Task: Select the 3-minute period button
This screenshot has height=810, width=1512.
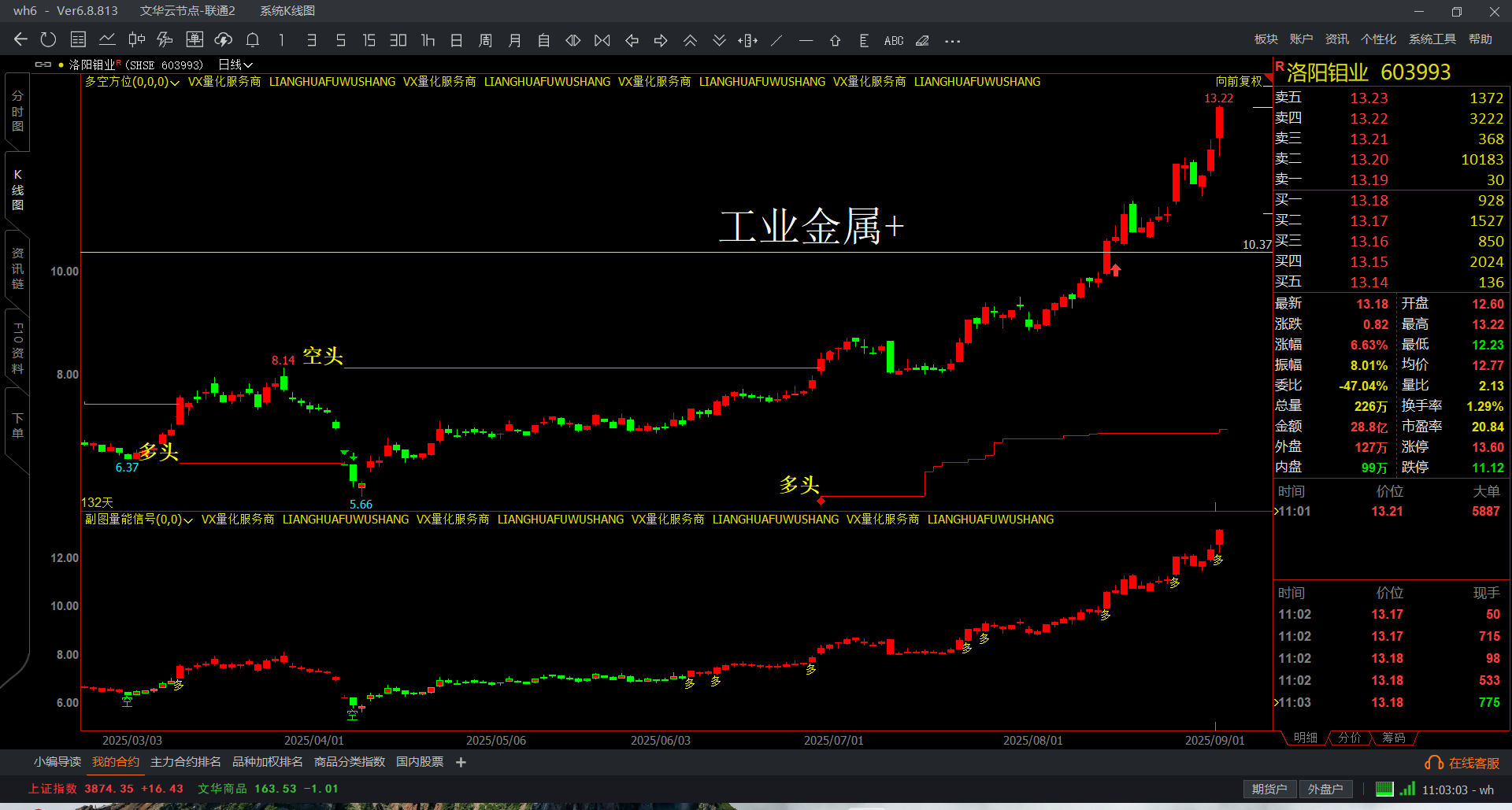Action: pyautogui.click(x=311, y=40)
